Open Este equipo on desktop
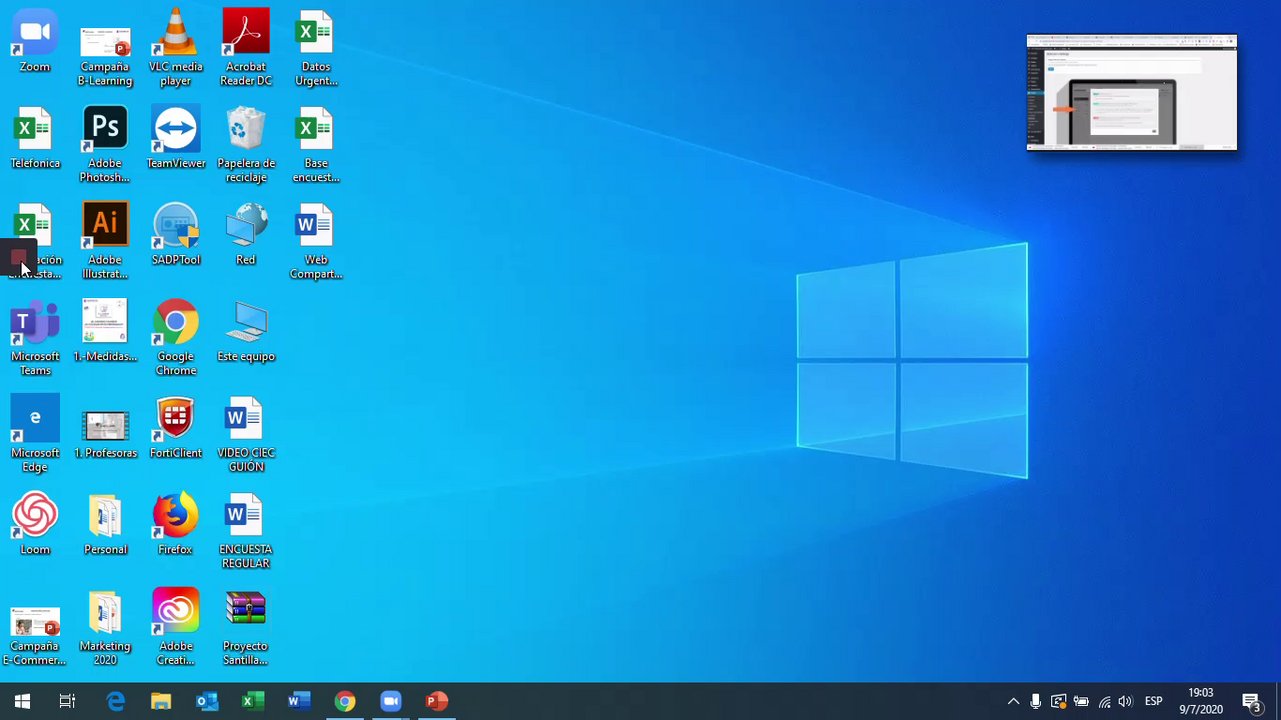This screenshot has width=1281, height=720. click(x=246, y=331)
